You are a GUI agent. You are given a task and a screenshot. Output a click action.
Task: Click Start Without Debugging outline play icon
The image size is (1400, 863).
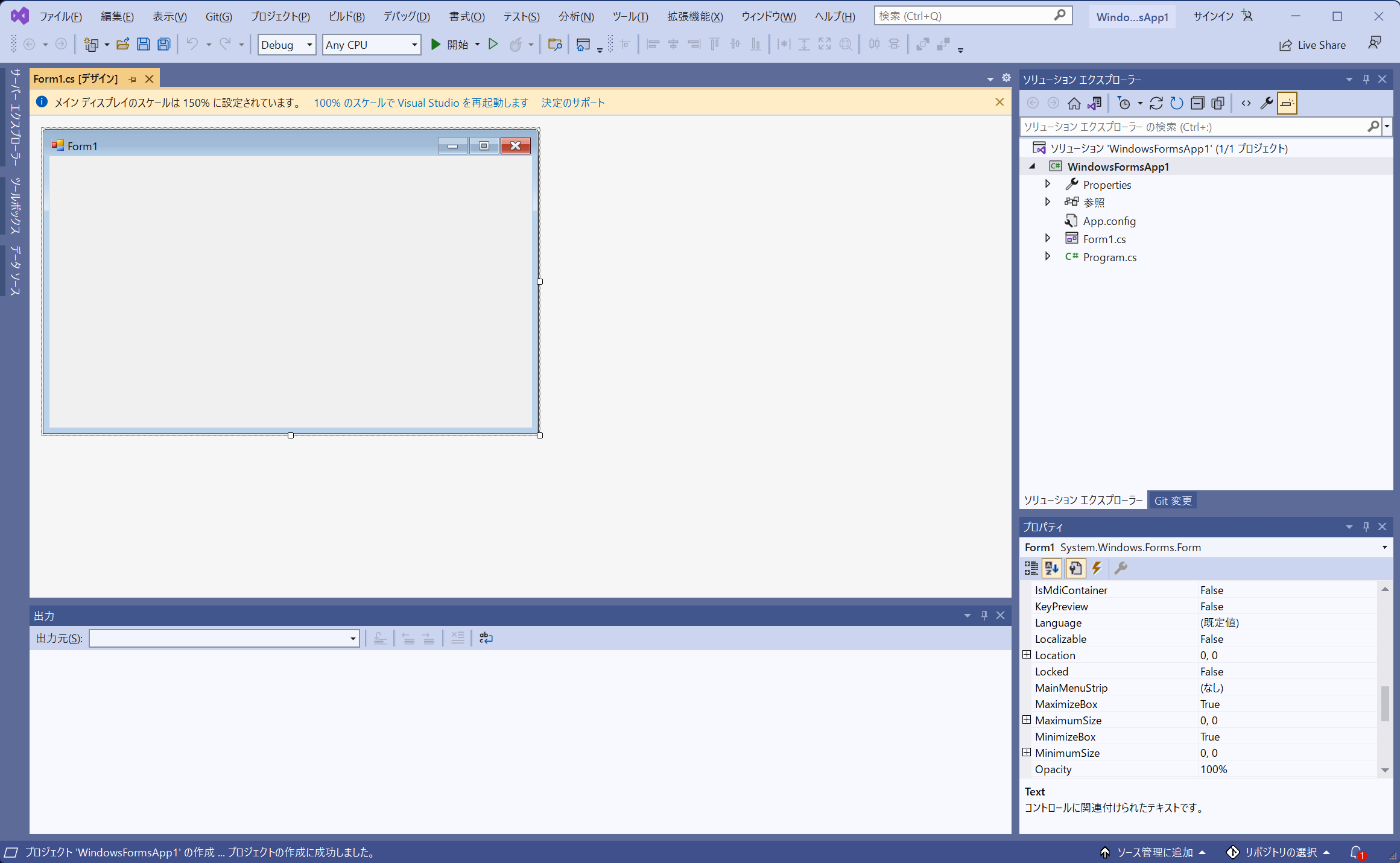pyautogui.click(x=493, y=44)
